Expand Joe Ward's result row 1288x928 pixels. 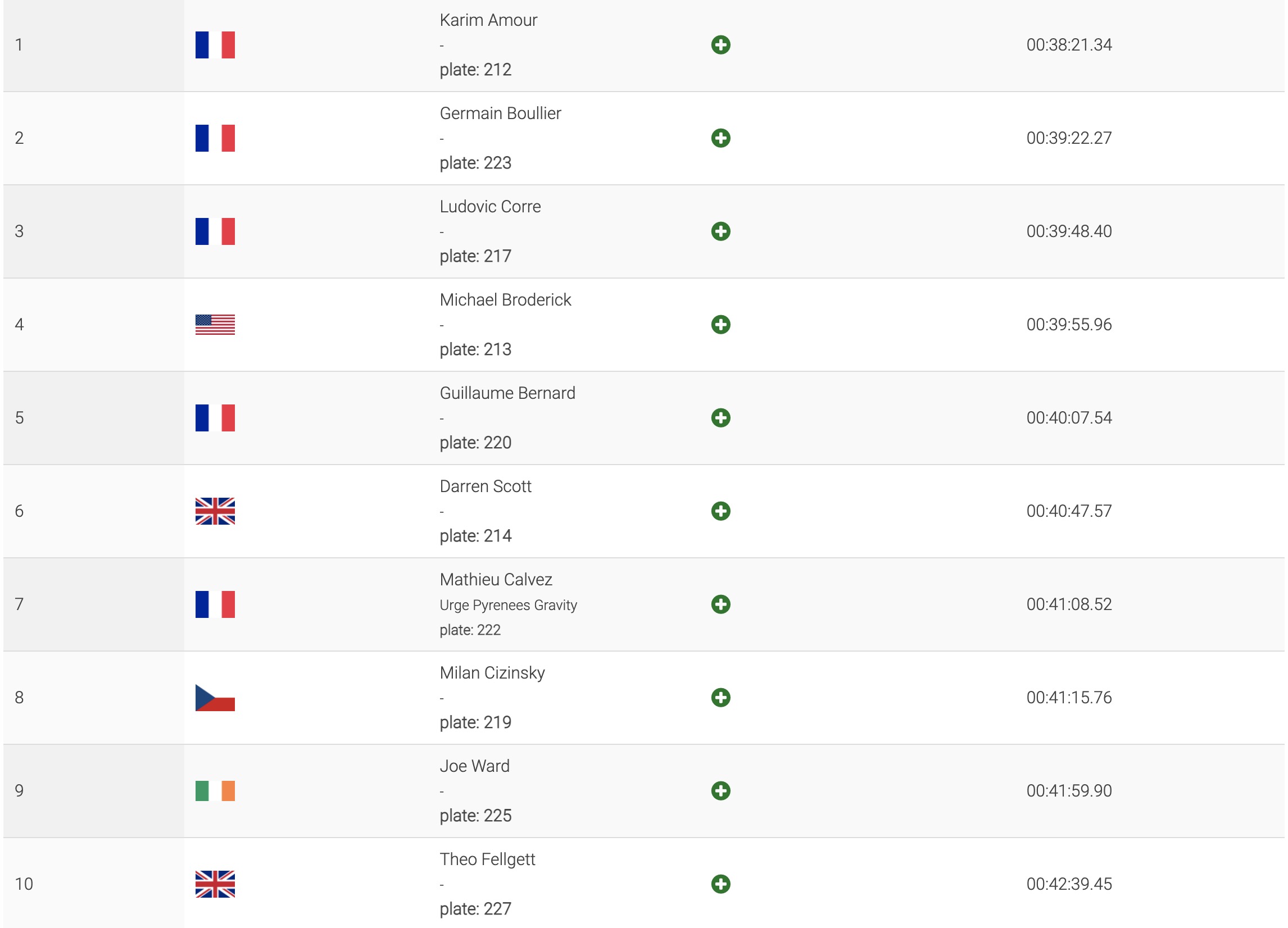pyautogui.click(x=720, y=790)
